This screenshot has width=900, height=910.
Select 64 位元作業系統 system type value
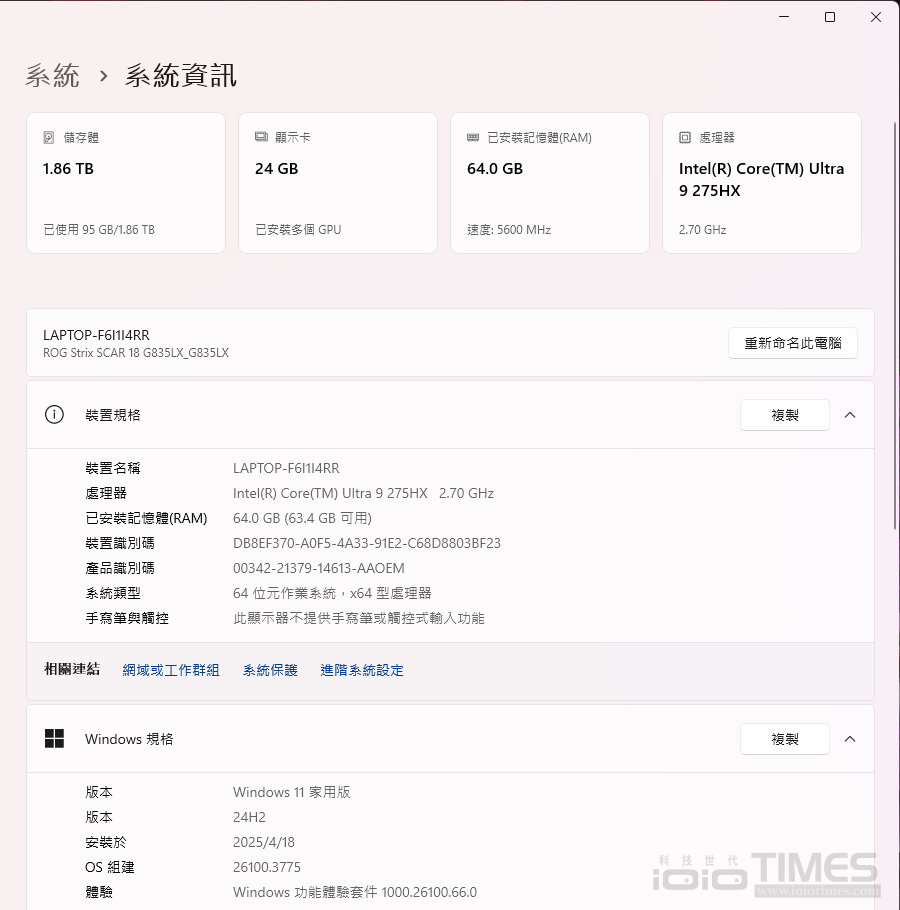click(332, 593)
